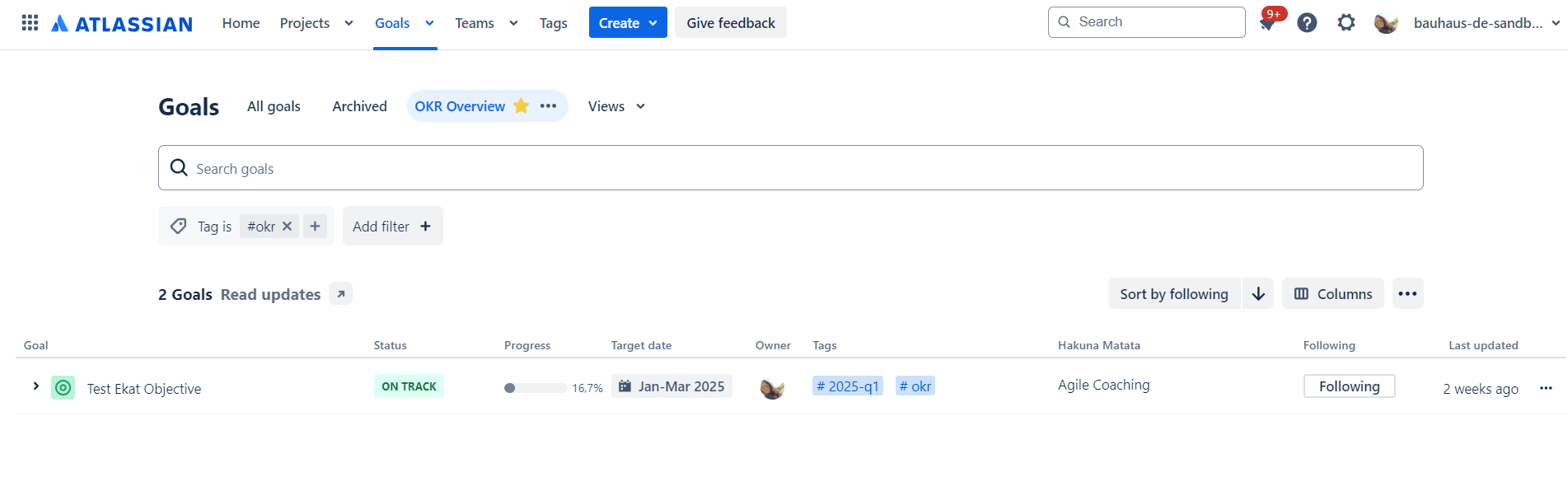The image size is (1568, 477).
Task: Click the Atlassian logo
Action: click(122, 23)
